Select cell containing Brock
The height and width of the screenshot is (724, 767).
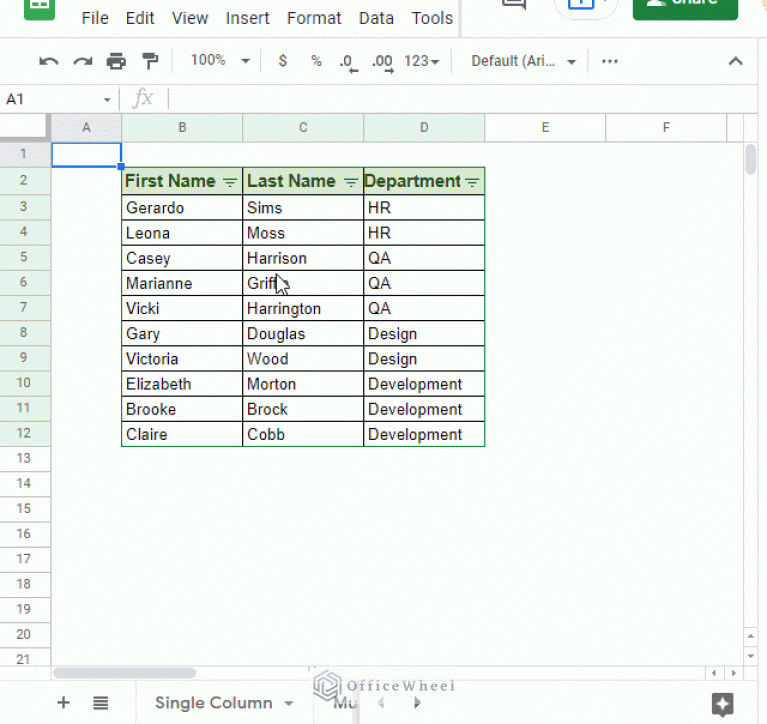point(303,409)
